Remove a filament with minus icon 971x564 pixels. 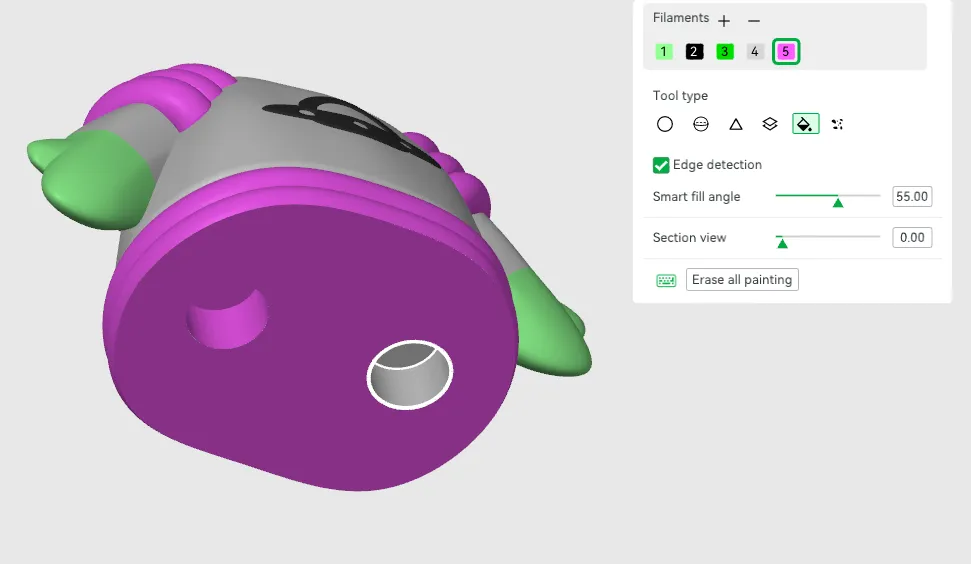754,20
